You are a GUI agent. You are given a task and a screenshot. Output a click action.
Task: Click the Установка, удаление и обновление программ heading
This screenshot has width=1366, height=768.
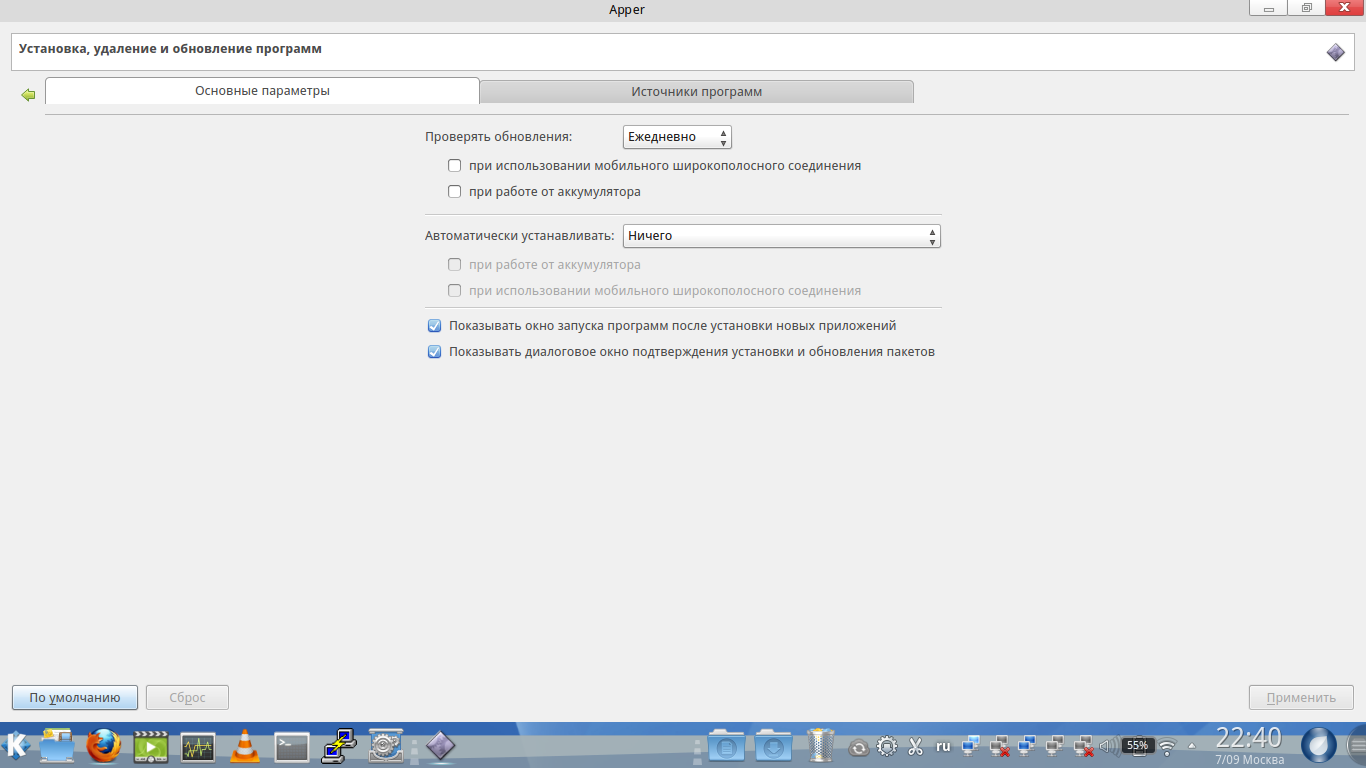point(170,48)
